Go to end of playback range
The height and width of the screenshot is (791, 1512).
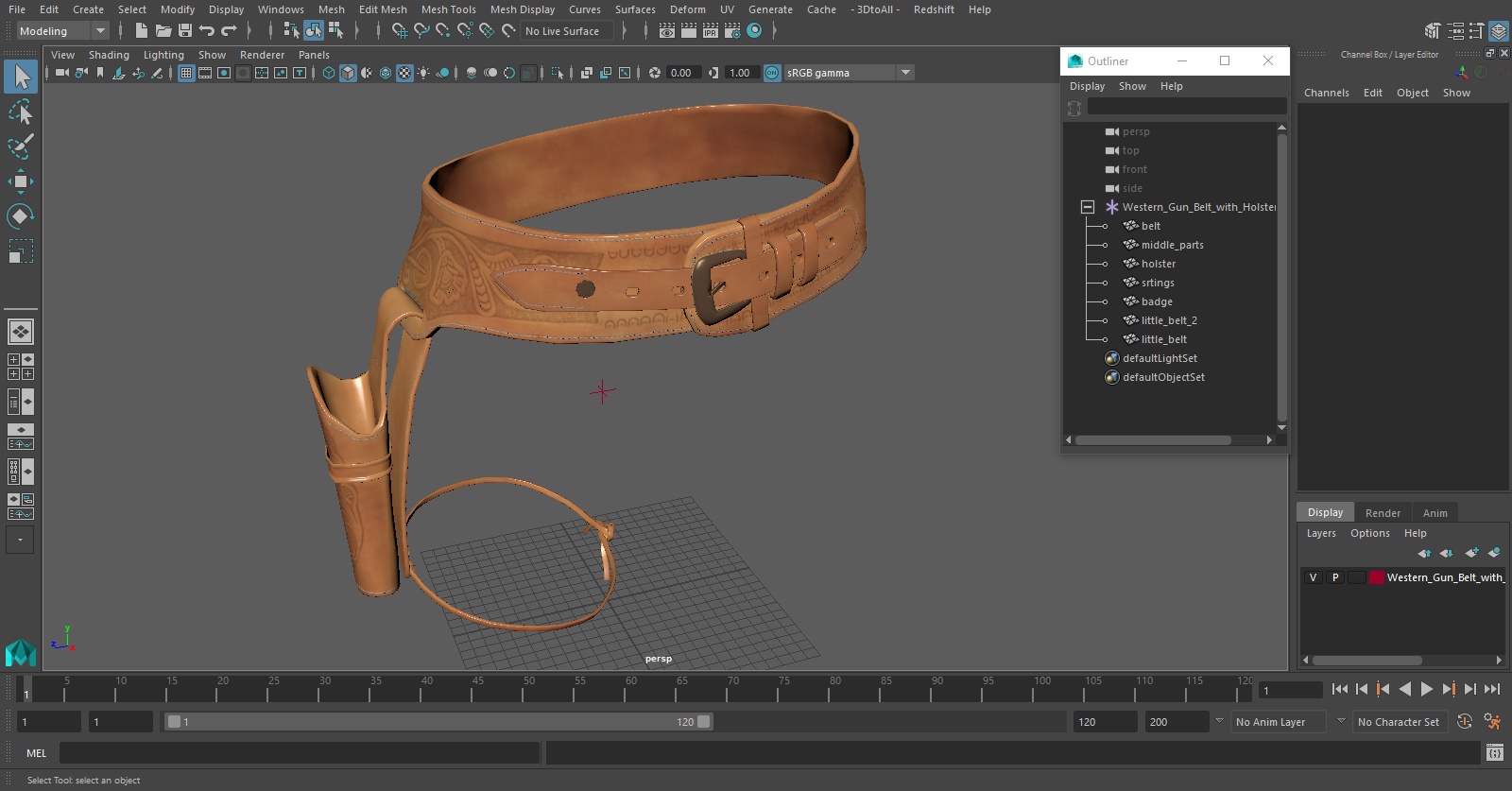1492,690
